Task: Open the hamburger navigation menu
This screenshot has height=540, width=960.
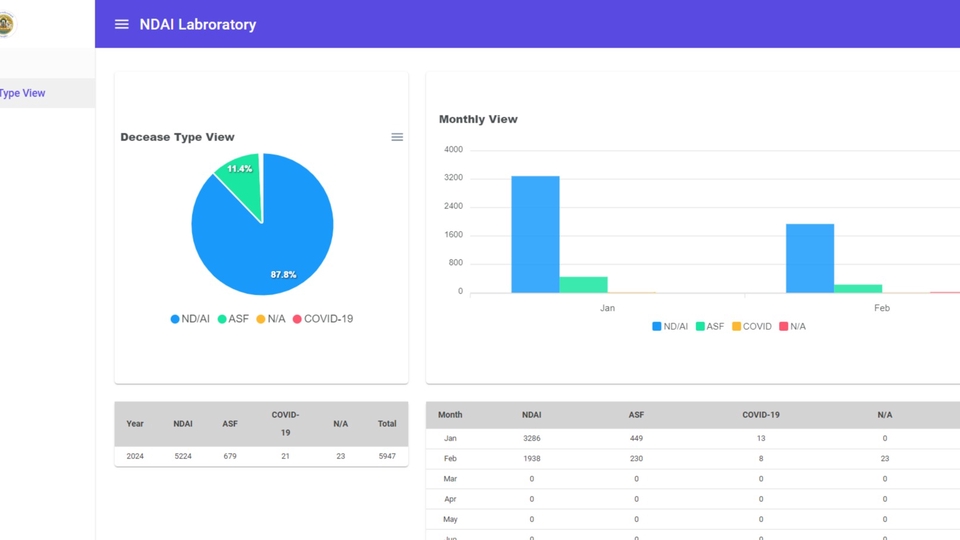Action: [x=122, y=24]
